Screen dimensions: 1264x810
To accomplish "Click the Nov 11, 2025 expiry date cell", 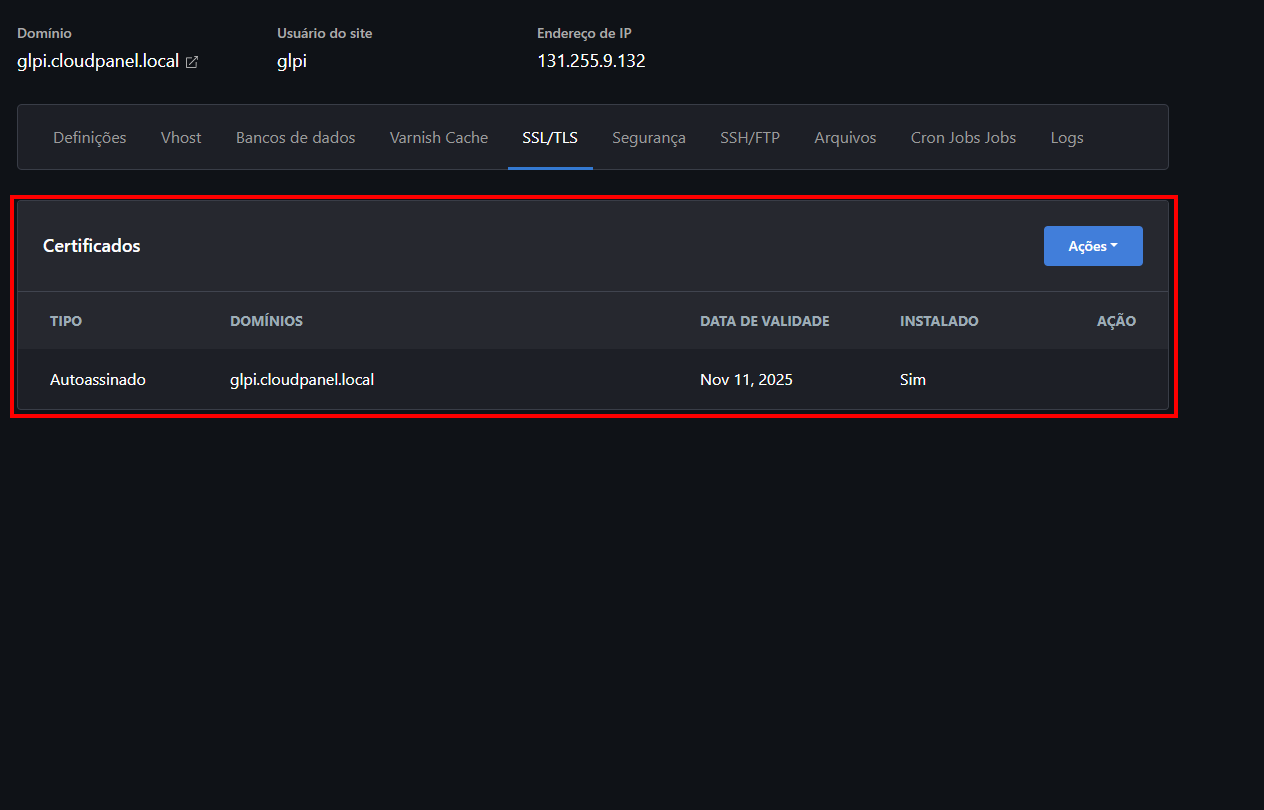I will (x=746, y=380).
